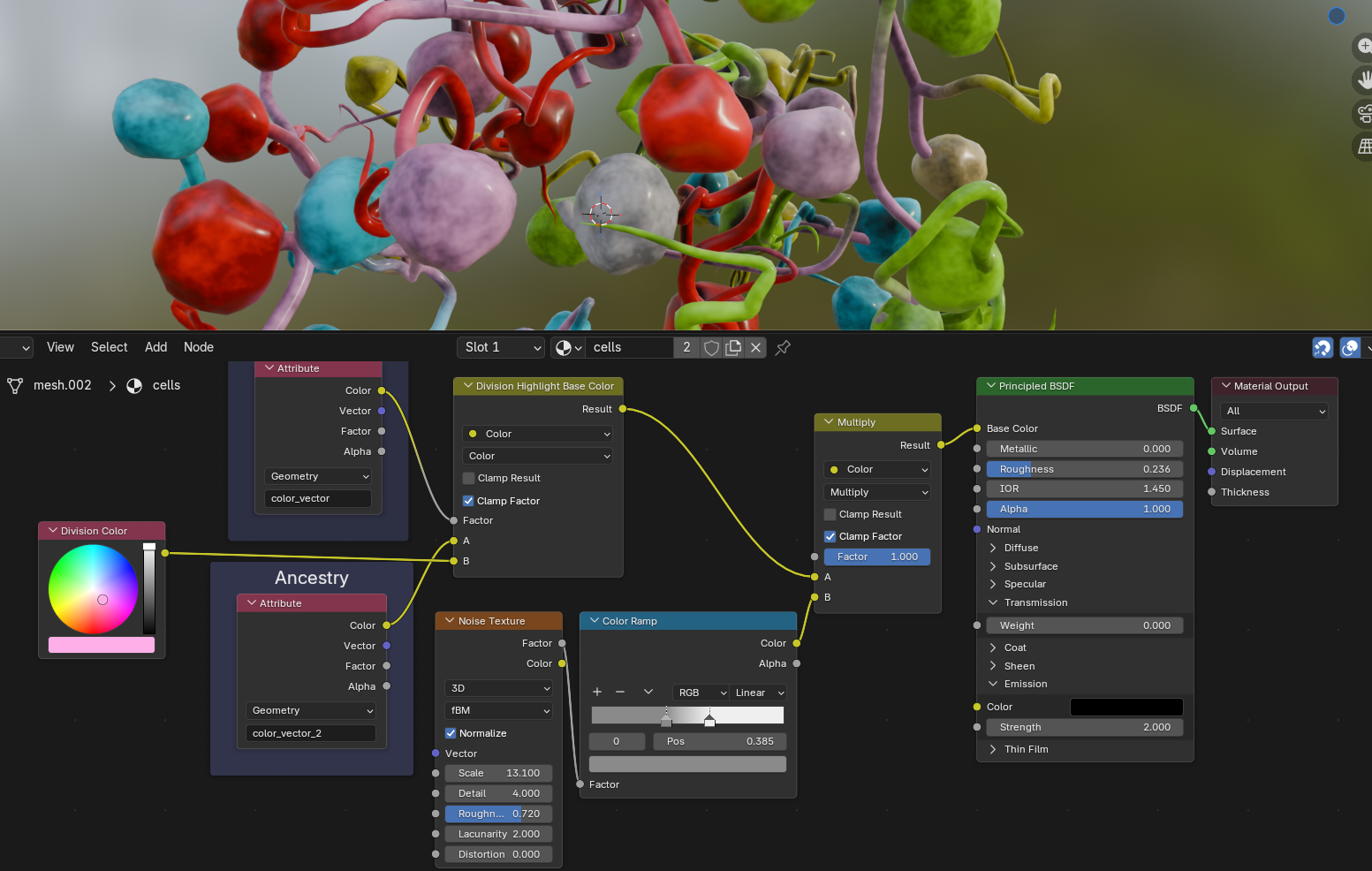
Task: Toggle the fake user shield icon
Action: point(711,348)
